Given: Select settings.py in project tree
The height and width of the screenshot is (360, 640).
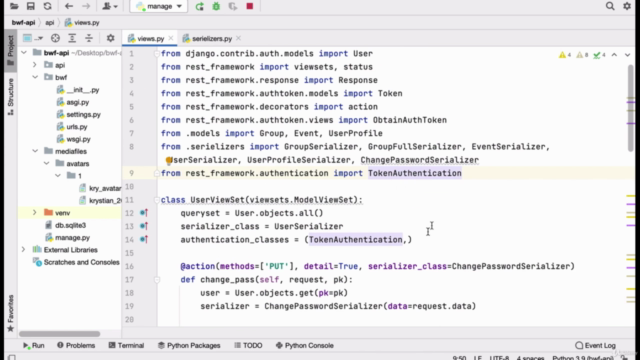Looking at the screenshot, I should pos(79,114).
